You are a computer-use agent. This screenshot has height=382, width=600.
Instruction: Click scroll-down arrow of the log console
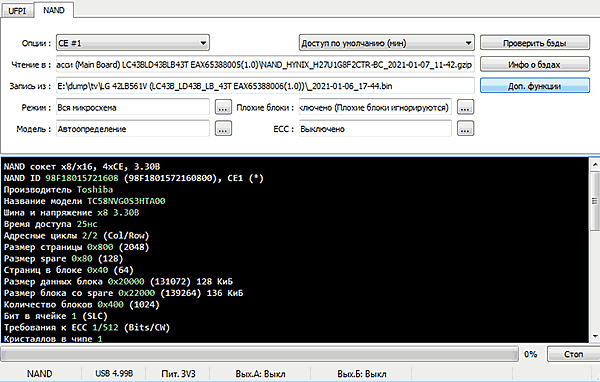coord(595,337)
